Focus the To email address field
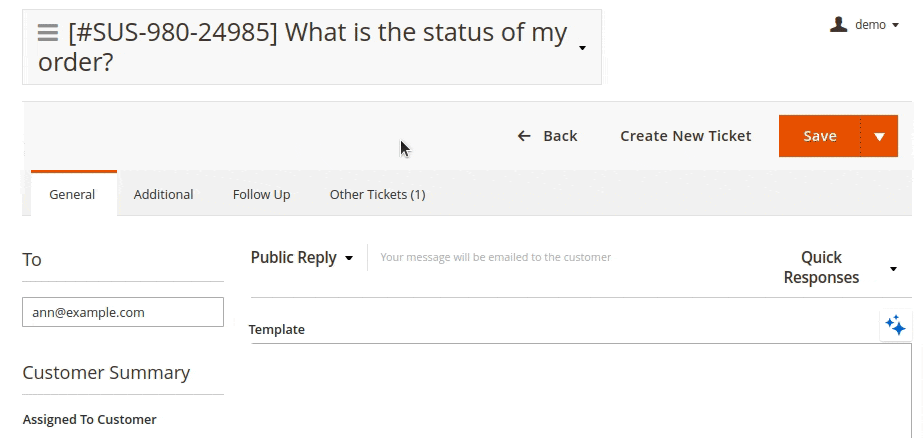The width and height of the screenshot is (923, 438). [122, 312]
